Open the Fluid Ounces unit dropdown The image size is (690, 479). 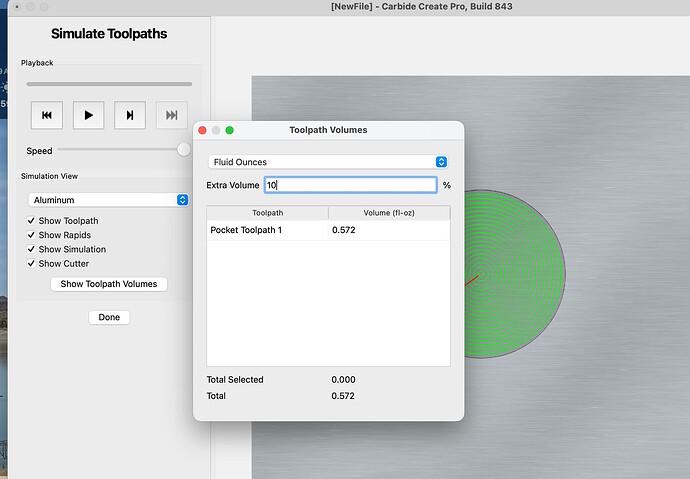(328, 162)
